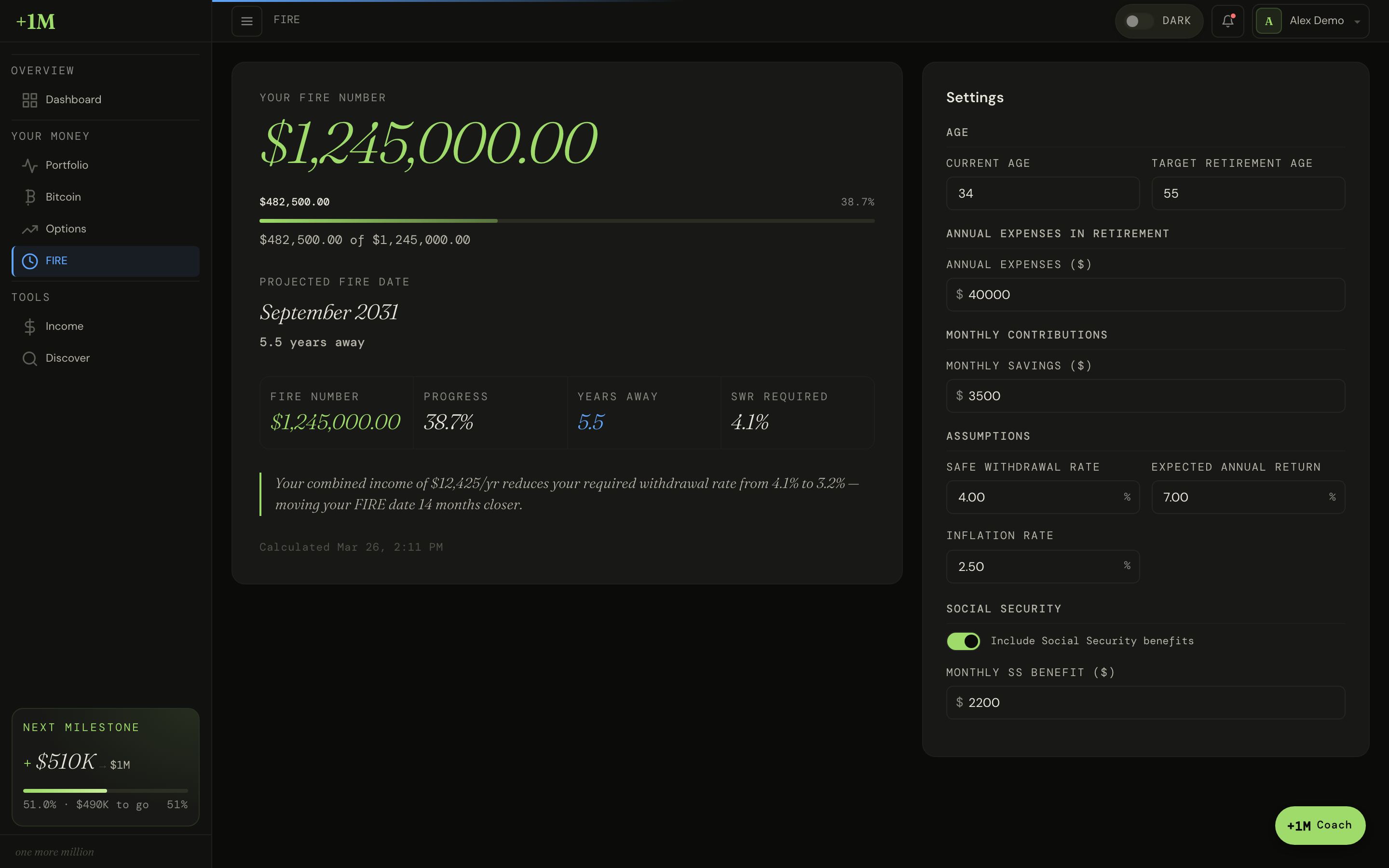
Task: Click the 38.7% Progress stat card
Action: click(490, 412)
